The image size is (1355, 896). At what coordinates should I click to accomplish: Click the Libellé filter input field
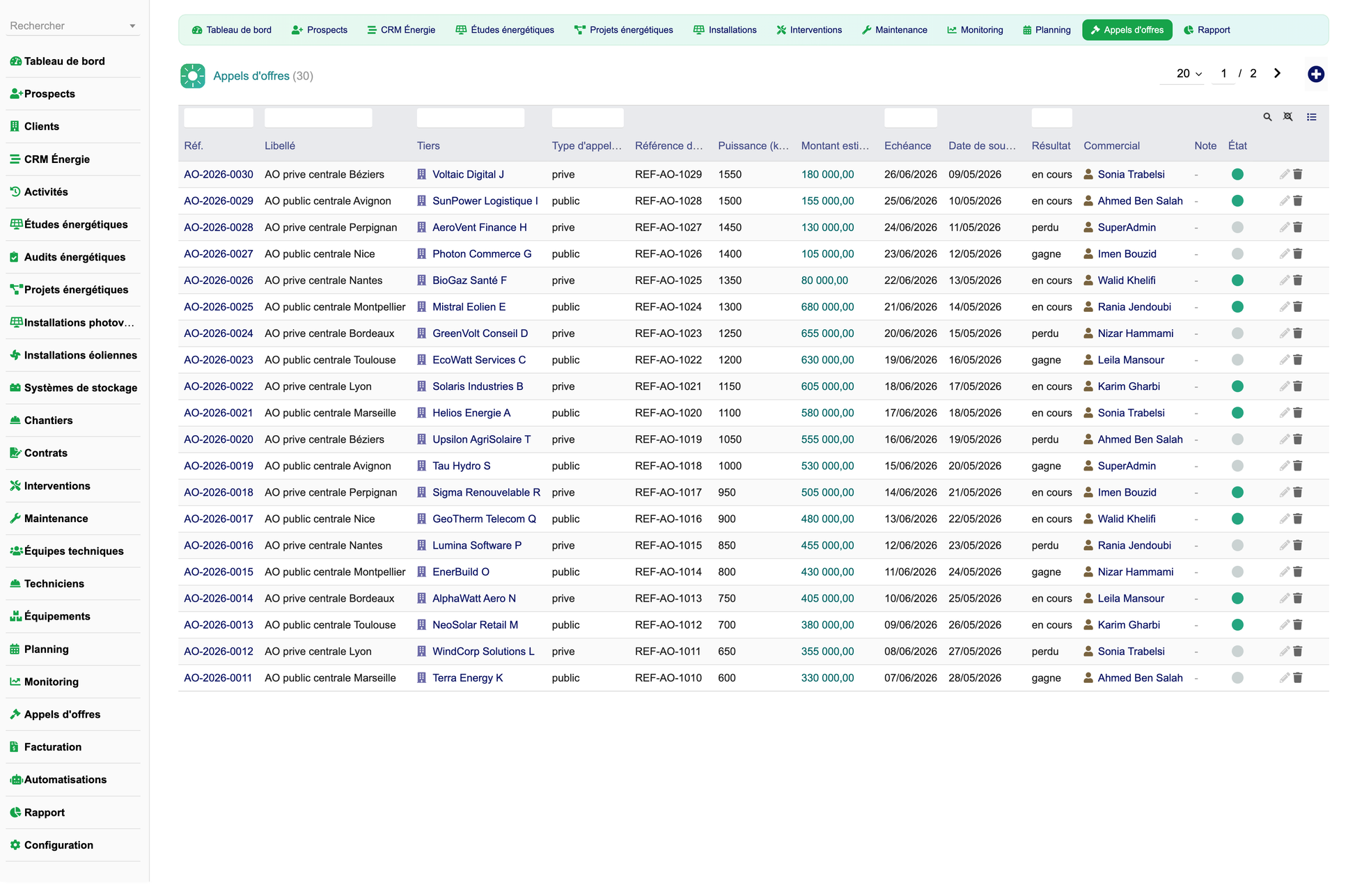click(318, 118)
